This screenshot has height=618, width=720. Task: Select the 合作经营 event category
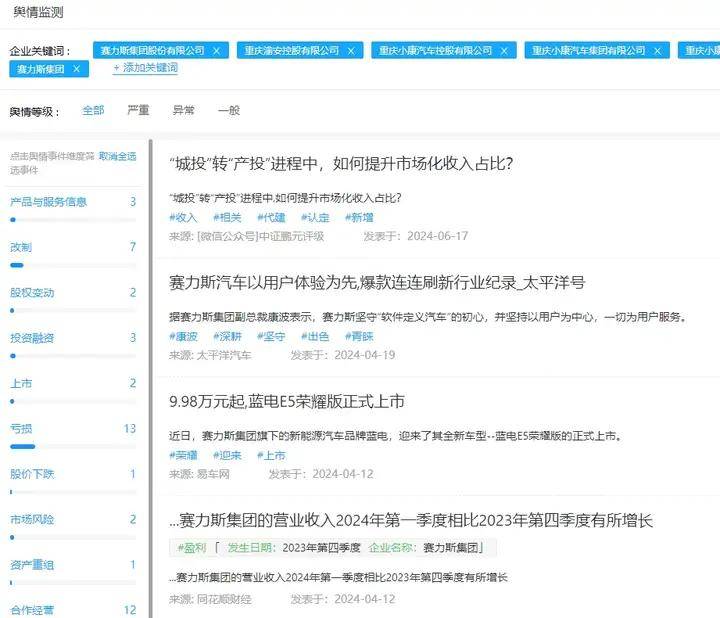click(x=32, y=610)
